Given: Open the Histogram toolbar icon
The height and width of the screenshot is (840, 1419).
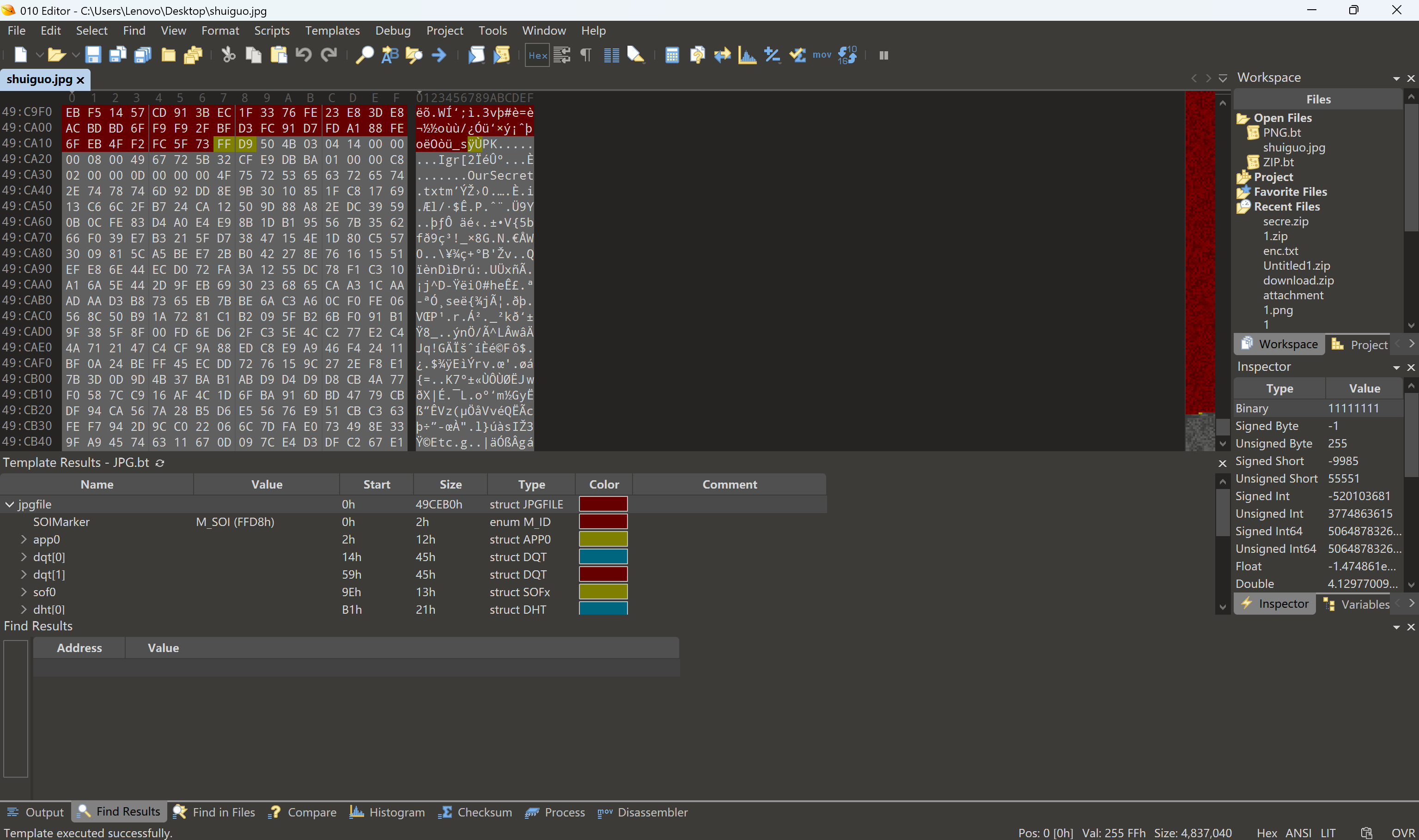Looking at the screenshot, I should tap(747, 55).
